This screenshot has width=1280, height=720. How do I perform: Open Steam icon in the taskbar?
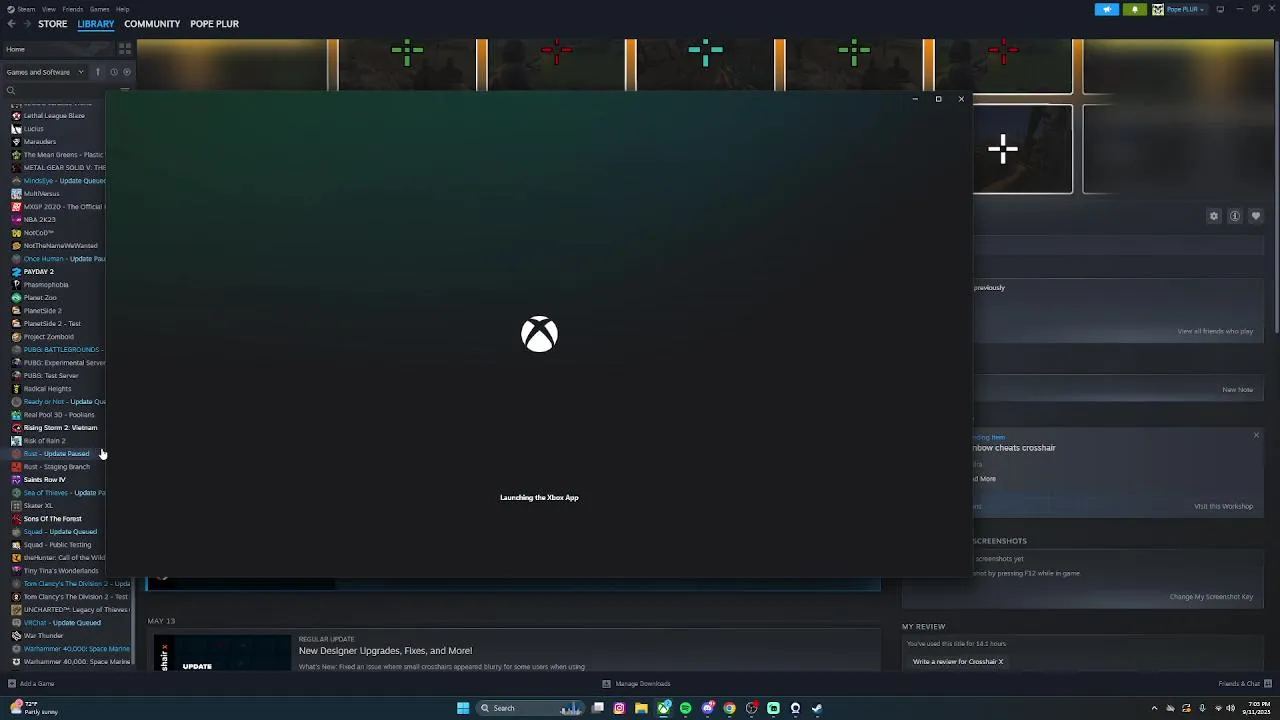(x=817, y=708)
